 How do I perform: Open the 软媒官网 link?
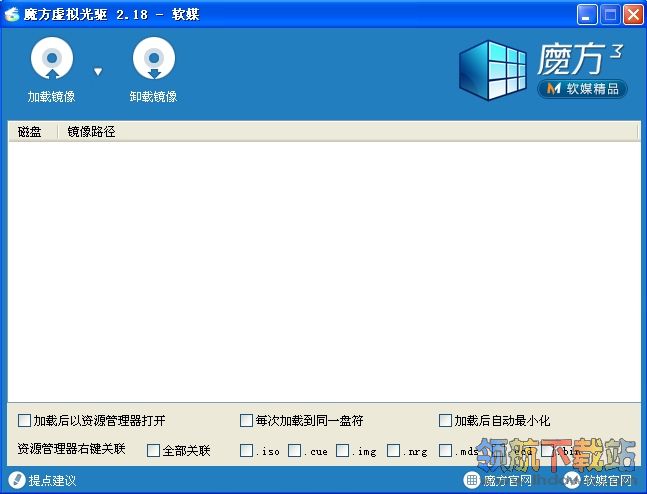pyautogui.click(x=607, y=480)
